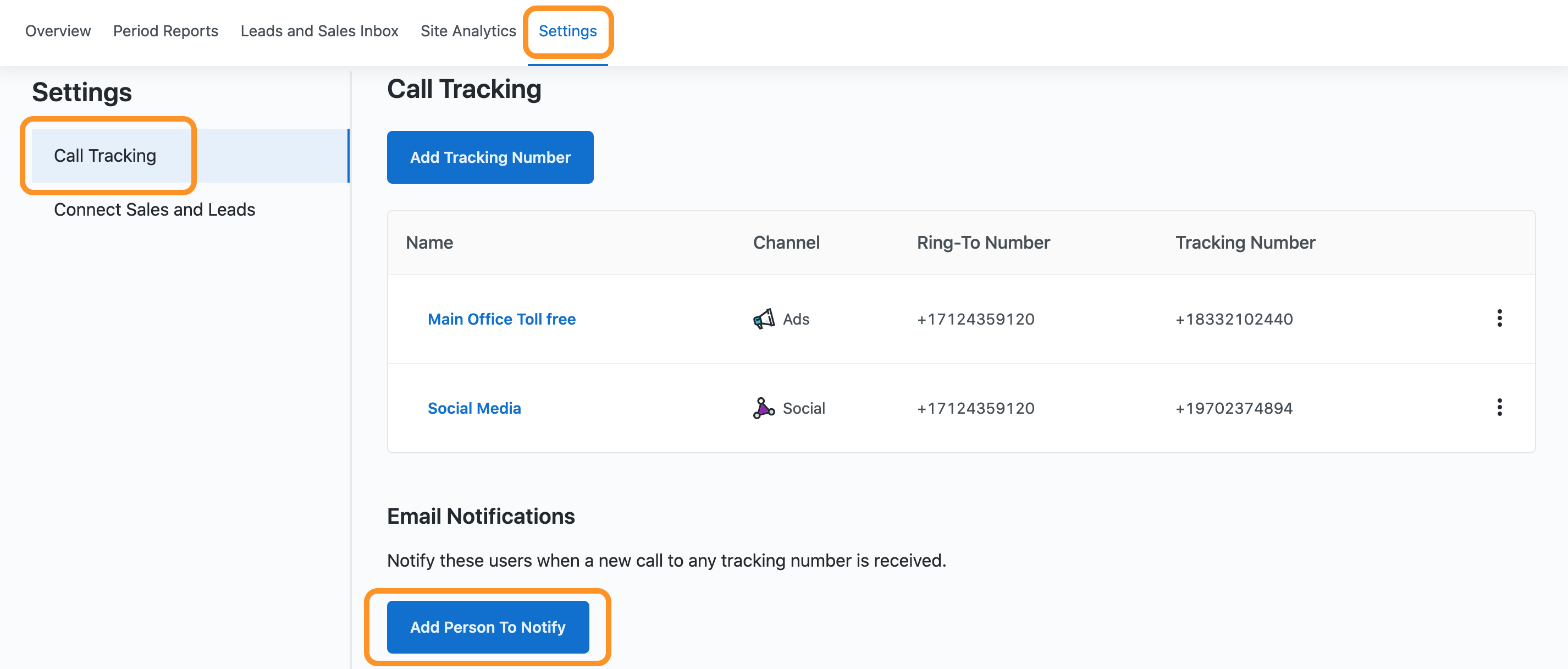Click the Ring-To Number column header
The height and width of the screenshot is (669, 1568).
point(983,243)
